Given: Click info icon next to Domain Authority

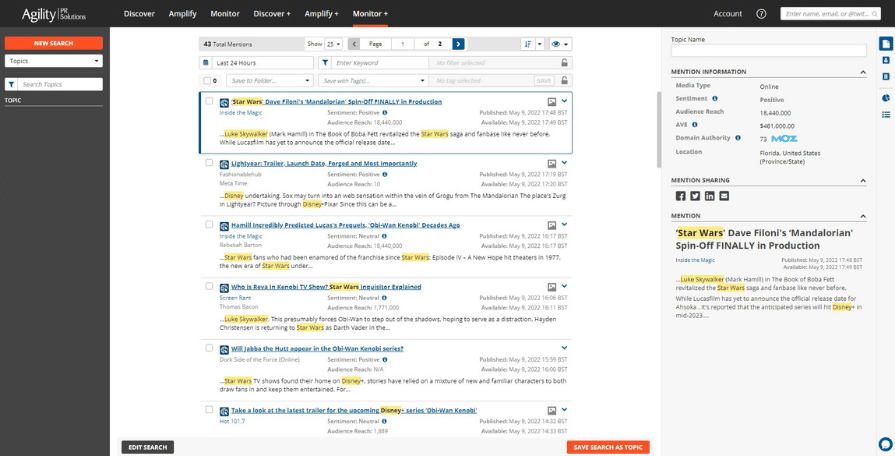Looking at the screenshot, I should click(x=738, y=138).
